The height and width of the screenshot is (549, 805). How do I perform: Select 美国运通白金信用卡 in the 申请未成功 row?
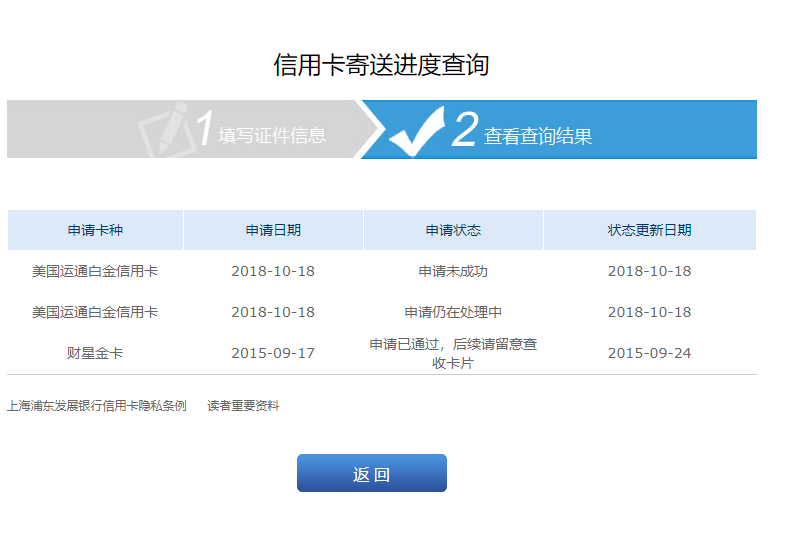[x=95, y=271]
